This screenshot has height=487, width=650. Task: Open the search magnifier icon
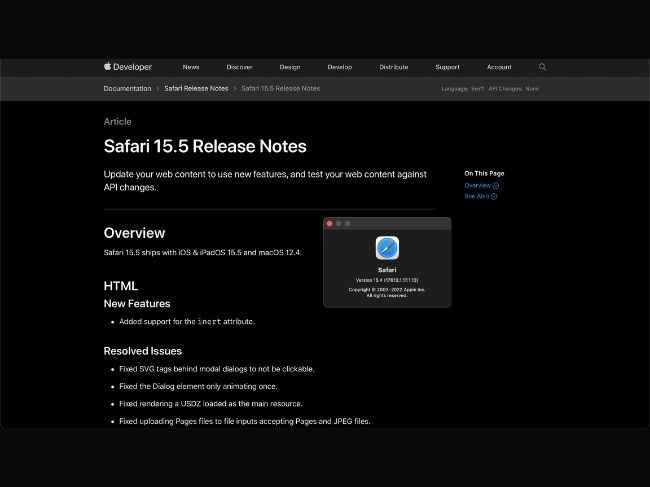pyautogui.click(x=542, y=67)
